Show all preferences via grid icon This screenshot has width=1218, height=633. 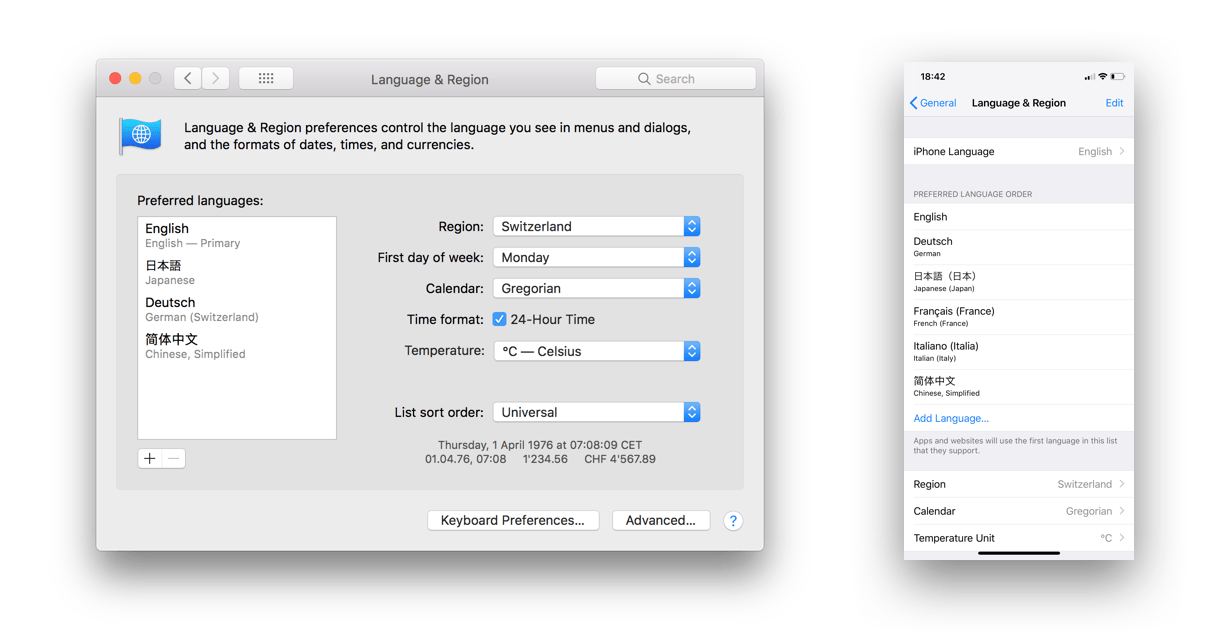point(266,78)
